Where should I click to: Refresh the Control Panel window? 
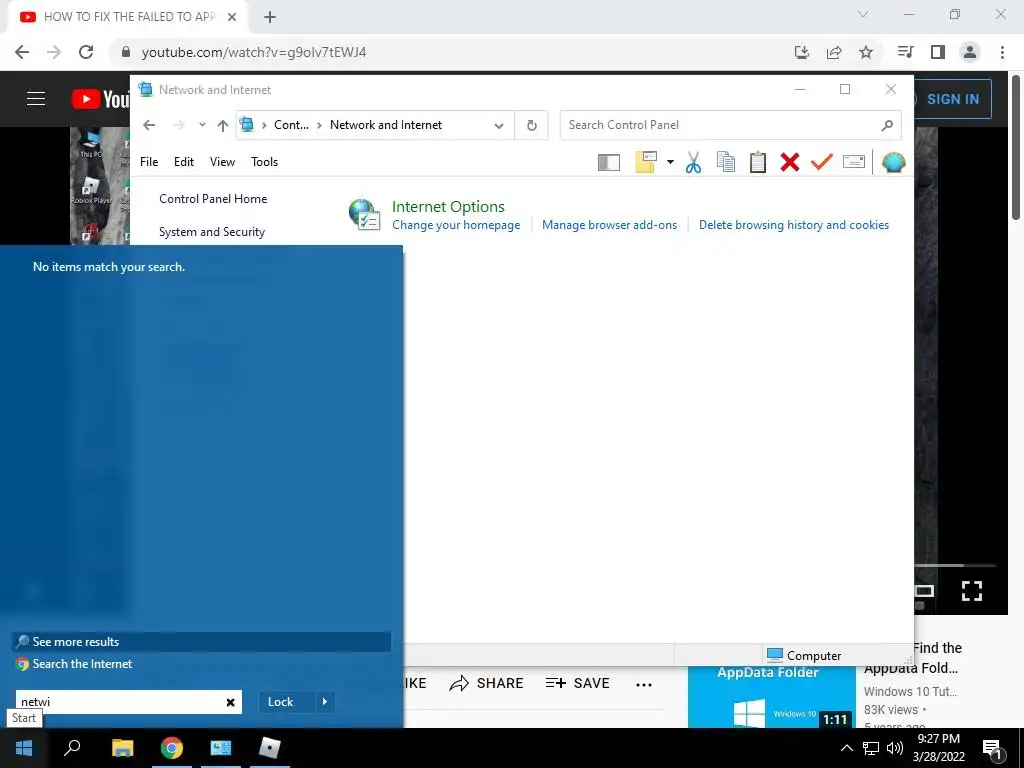532,125
